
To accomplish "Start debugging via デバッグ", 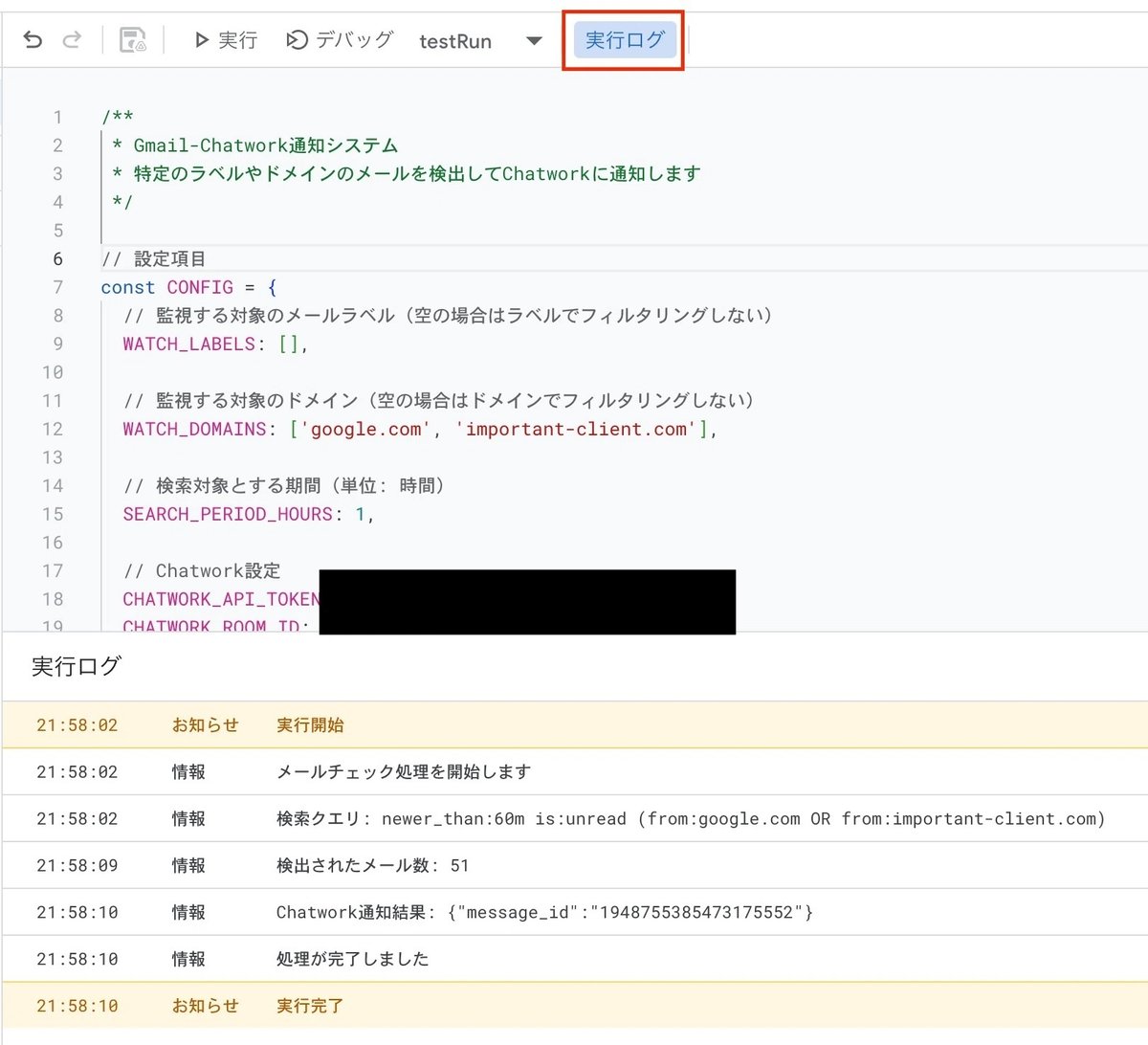I will pyautogui.click(x=340, y=40).
